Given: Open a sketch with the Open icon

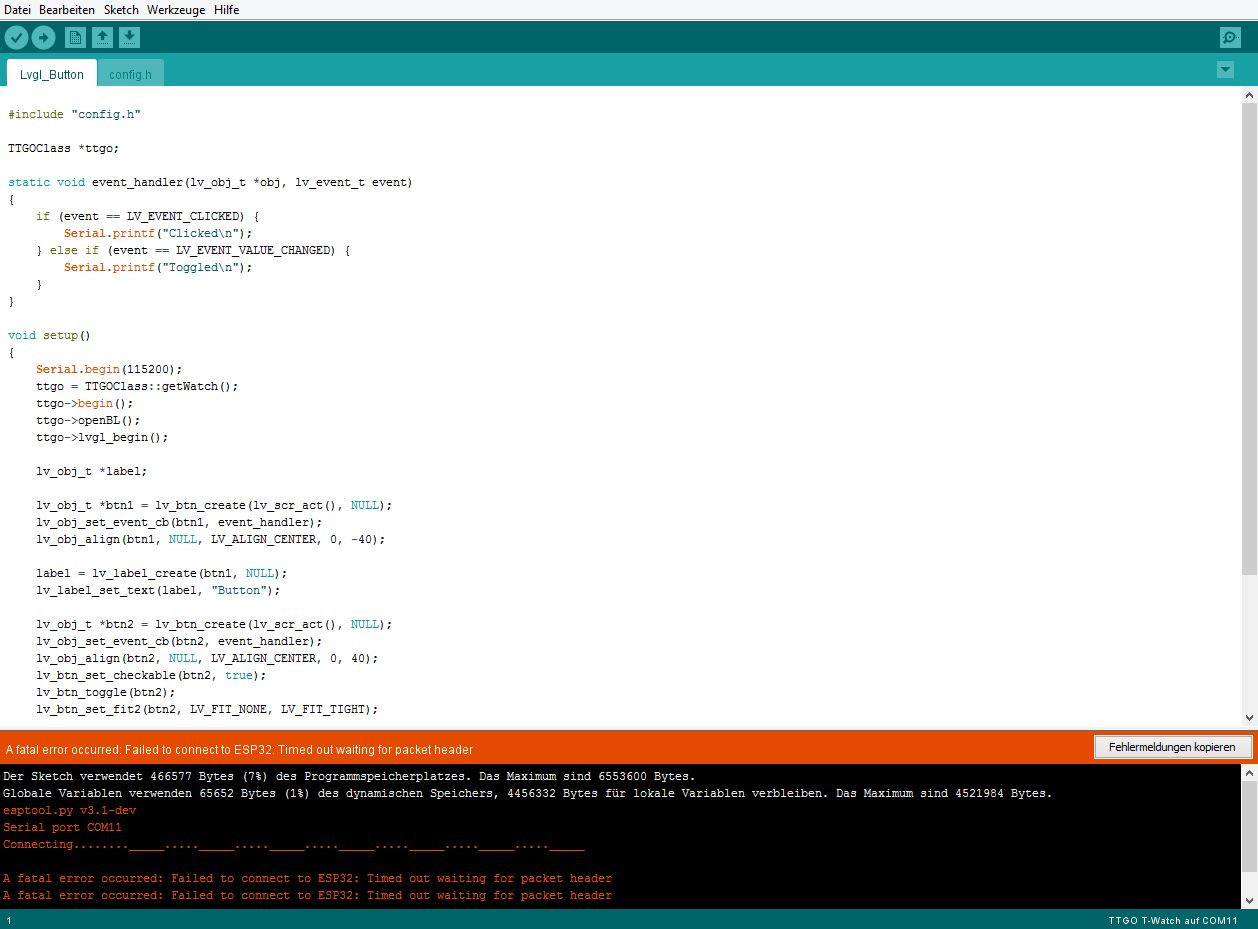Looking at the screenshot, I should (x=102, y=38).
